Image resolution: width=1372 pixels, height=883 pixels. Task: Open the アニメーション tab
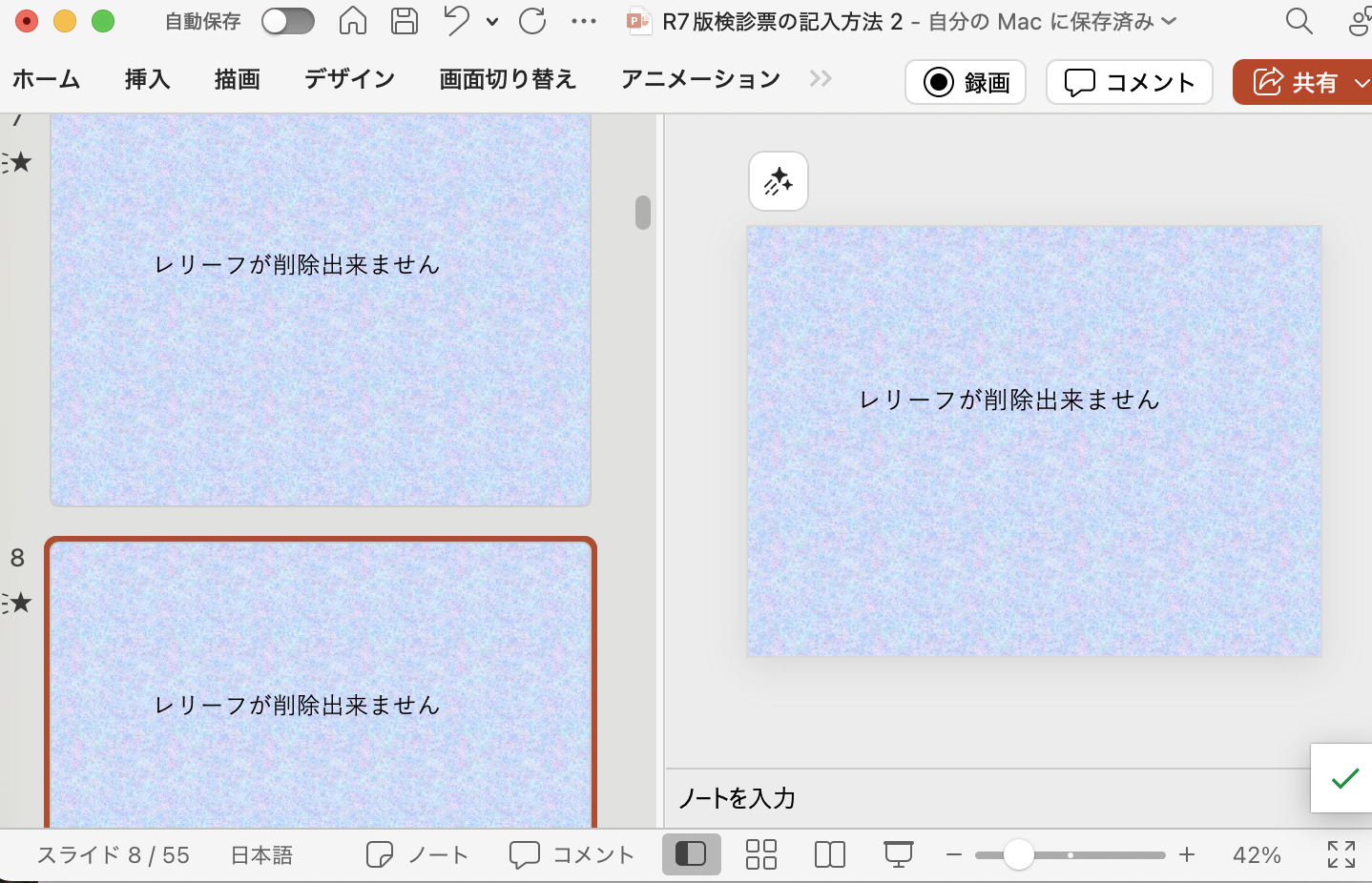click(x=700, y=80)
